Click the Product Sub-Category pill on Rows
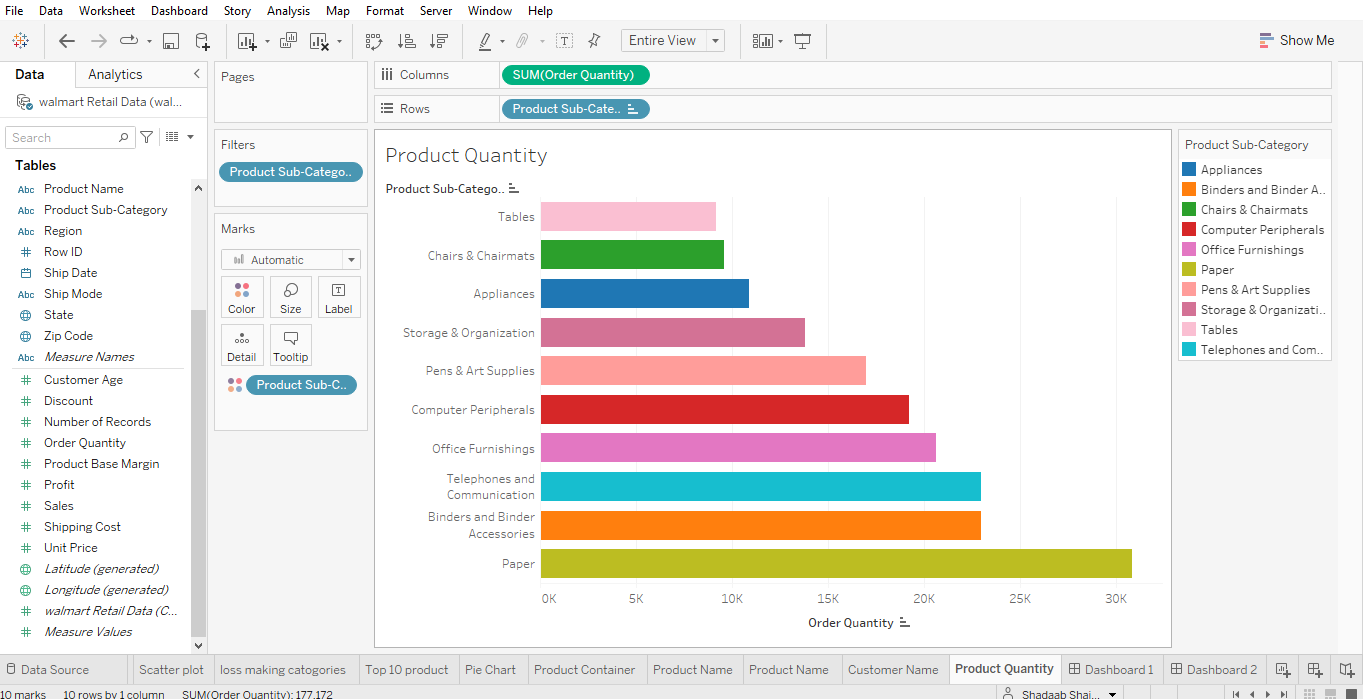 (x=575, y=109)
